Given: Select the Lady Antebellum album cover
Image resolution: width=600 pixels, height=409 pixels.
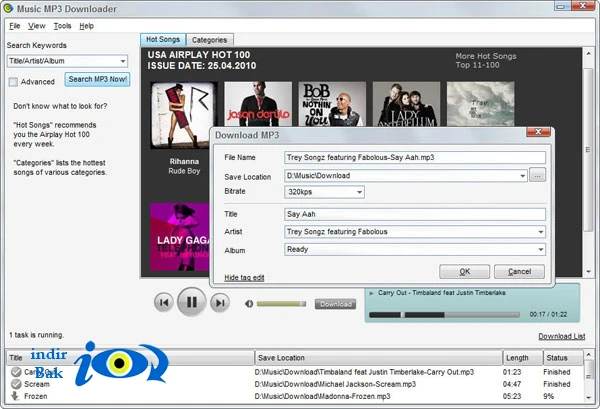Looking at the screenshot, I should coord(406,104).
